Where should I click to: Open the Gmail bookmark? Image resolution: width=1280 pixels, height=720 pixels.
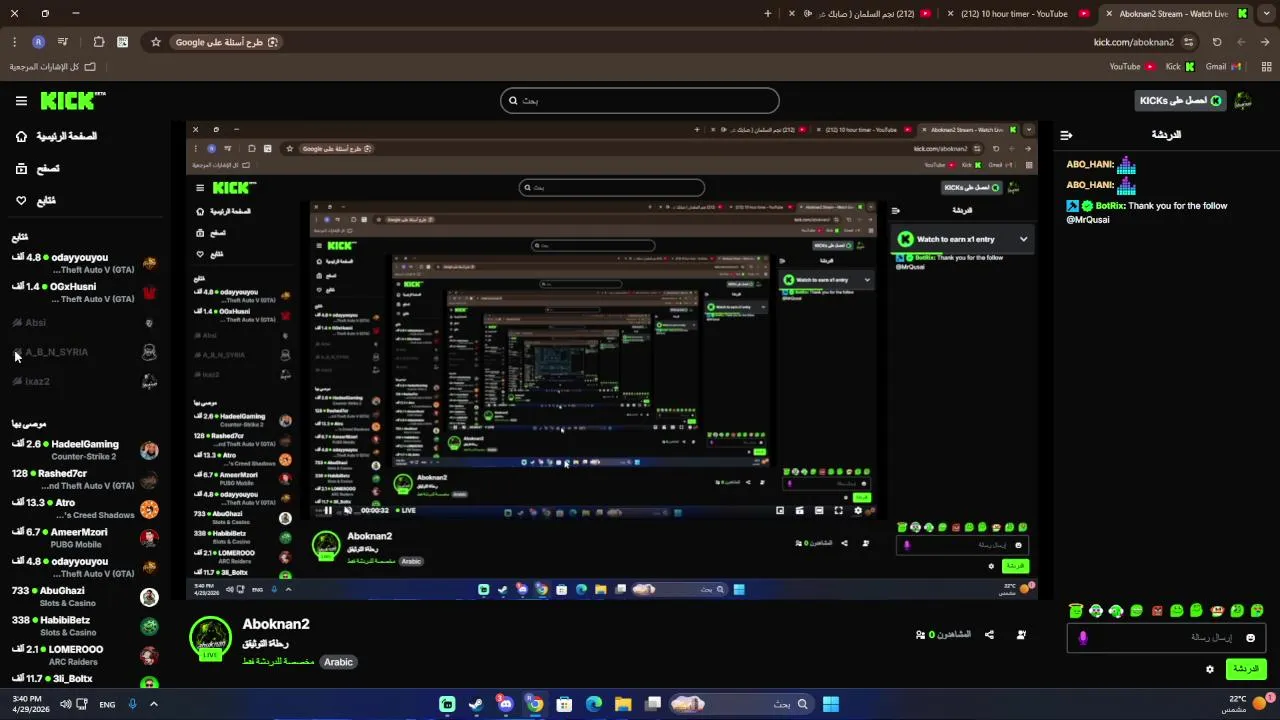click(x=1223, y=67)
